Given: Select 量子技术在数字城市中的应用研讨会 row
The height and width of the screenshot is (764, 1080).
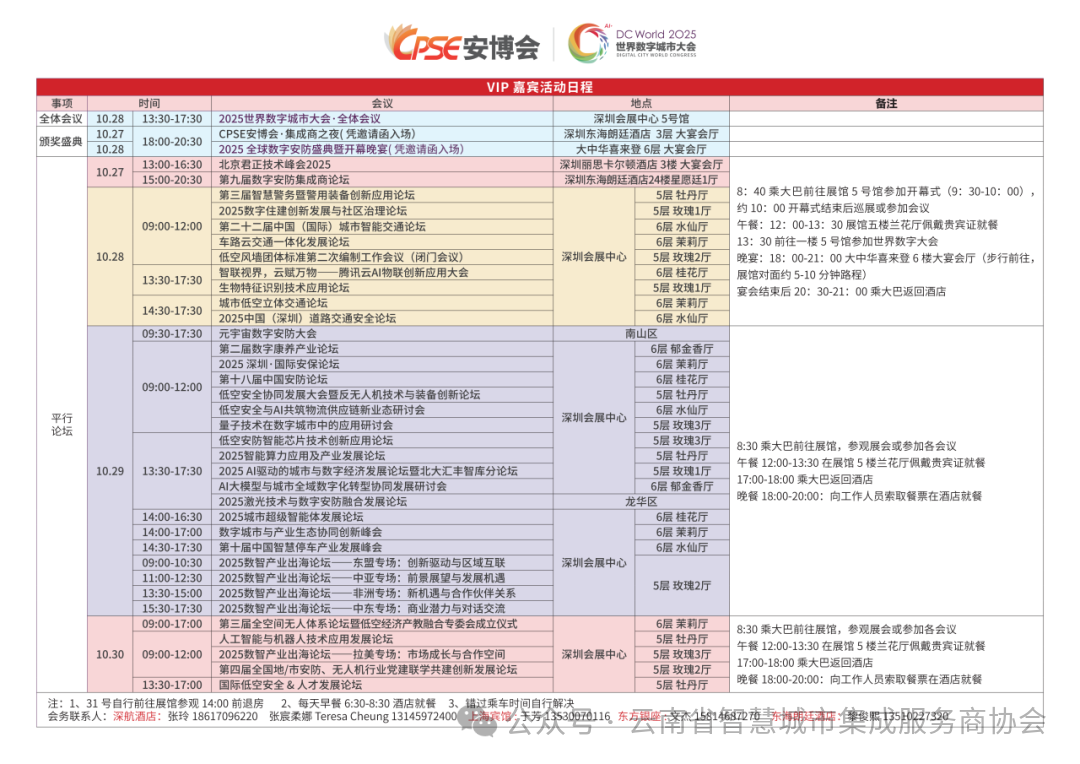Looking at the screenshot, I should pos(382,425).
